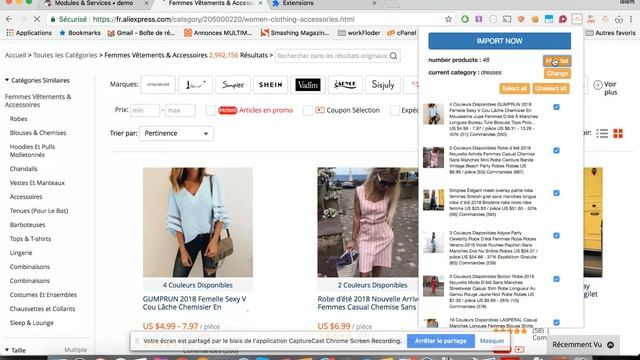
Task: Switch to list view icon
Action: (602, 133)
